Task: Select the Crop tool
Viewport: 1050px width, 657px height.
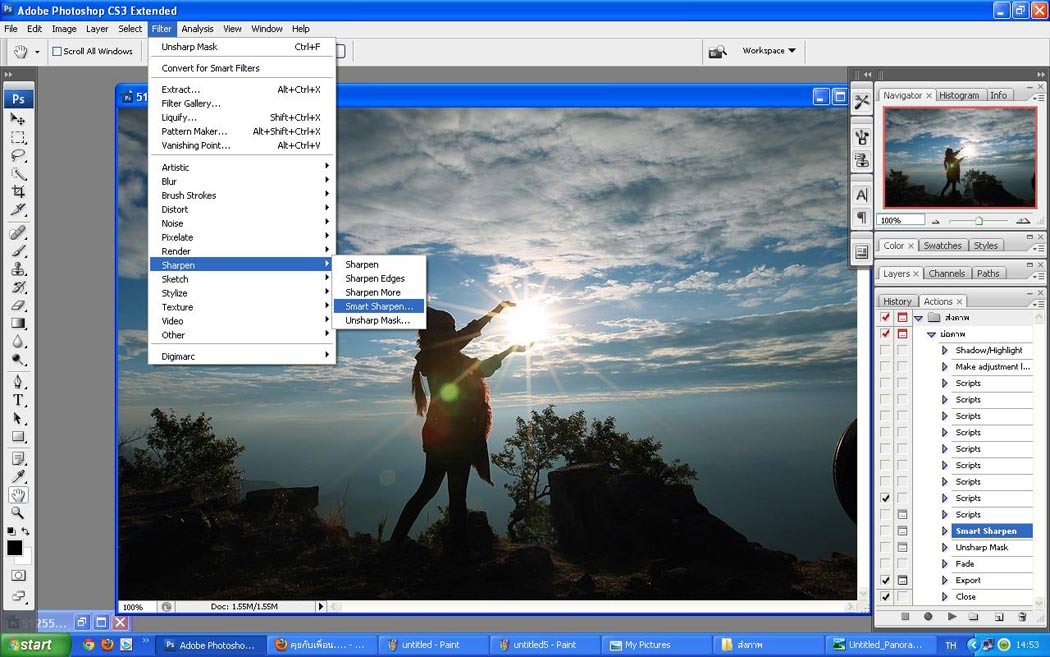Action: pos(18,192)
